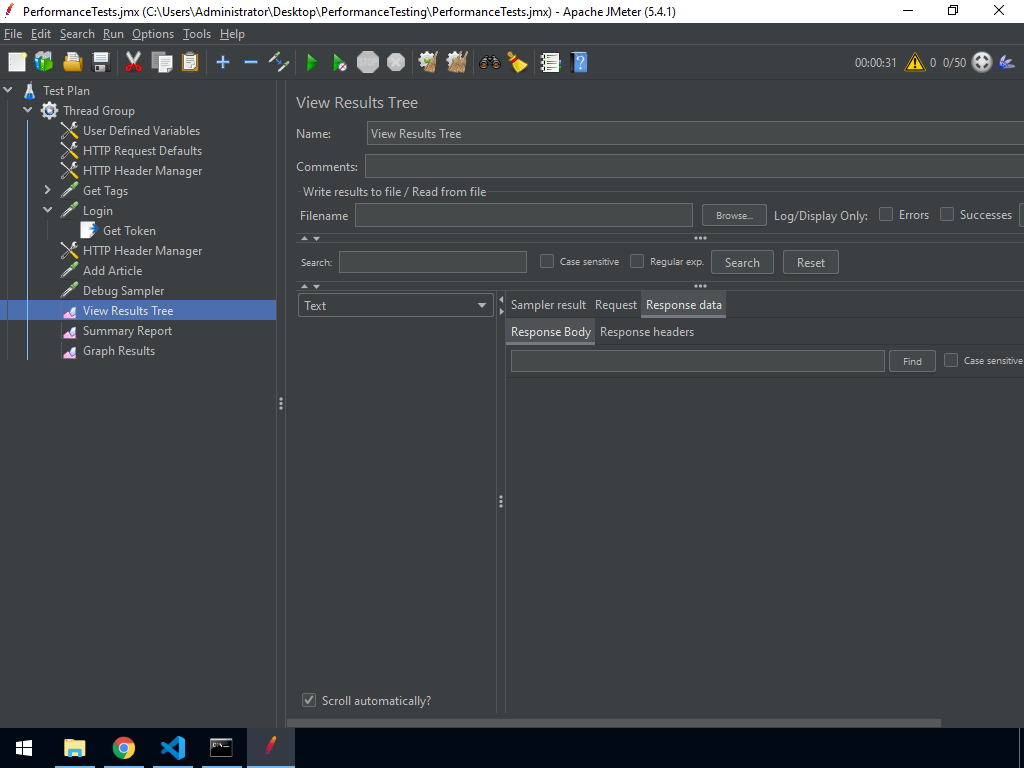Expand all nodes with plus icon
The image size is (1024, 768).
(x=223, y=62)
